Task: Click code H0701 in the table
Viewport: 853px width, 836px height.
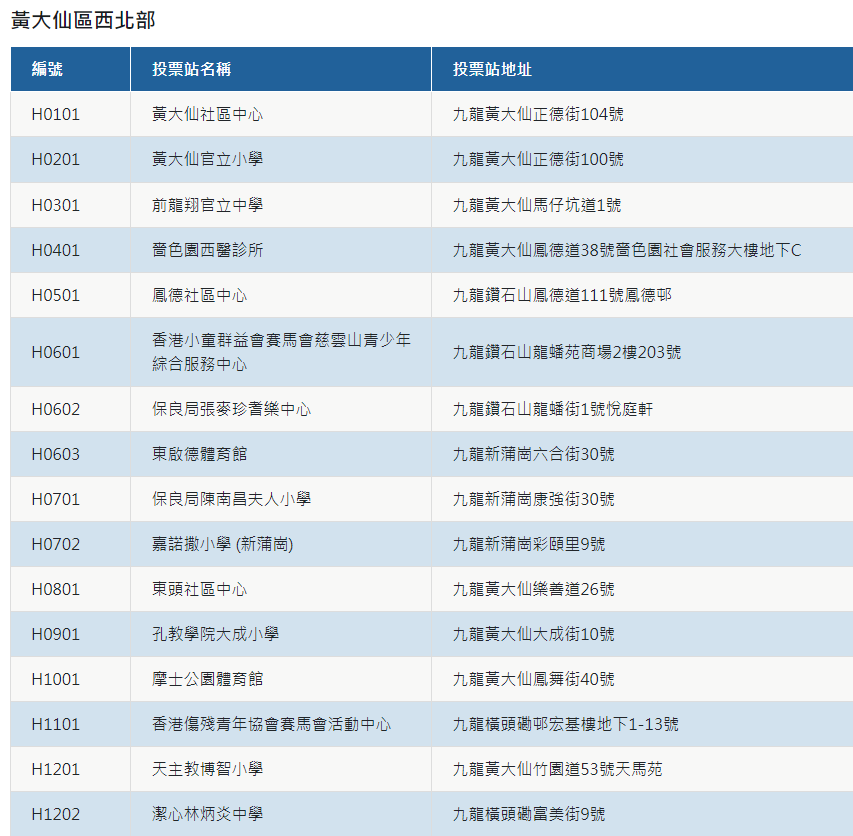Action: pos(55,499)
